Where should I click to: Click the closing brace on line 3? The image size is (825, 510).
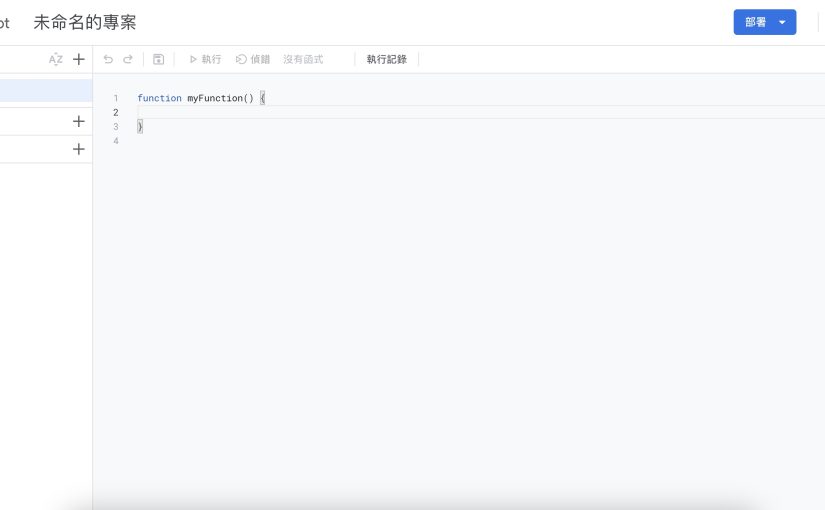click(x=140, y=127)
